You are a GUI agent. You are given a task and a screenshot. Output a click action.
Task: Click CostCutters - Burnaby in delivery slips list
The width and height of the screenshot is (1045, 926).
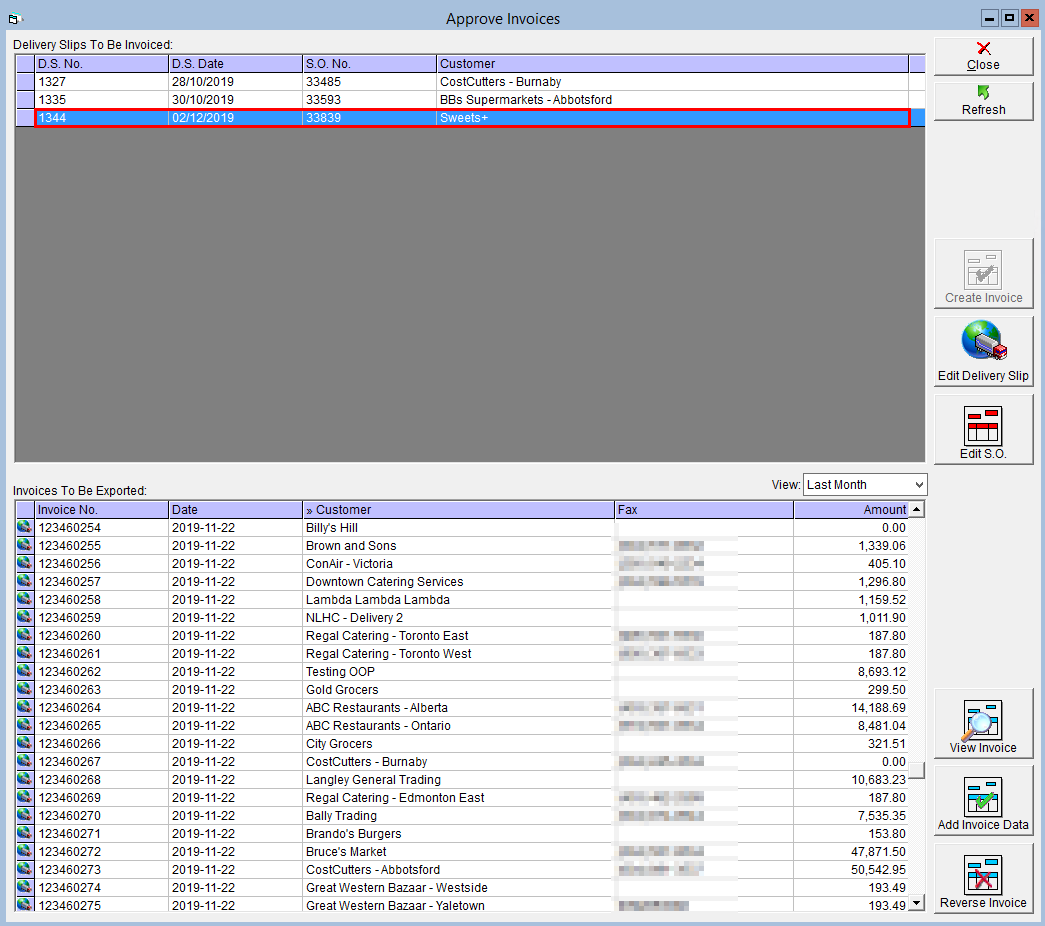pos(500,81)
